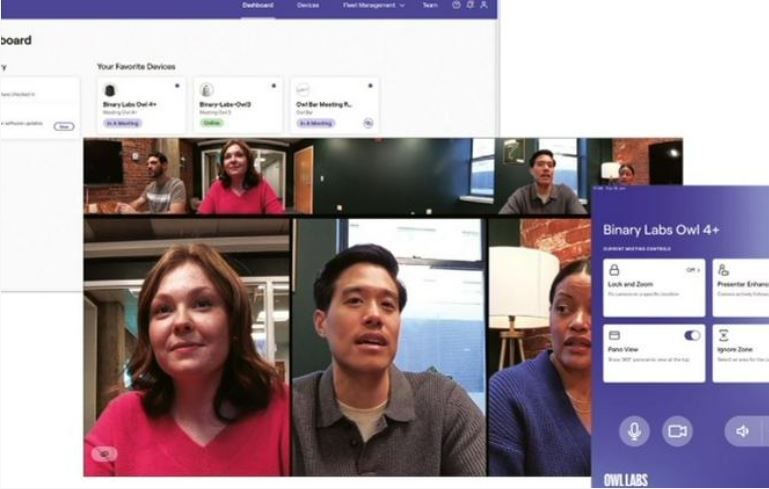Image resolution: width=769 pixels, height=489 pixels.
Task: Open the help icon in navbar
Action: coord(456,5)
